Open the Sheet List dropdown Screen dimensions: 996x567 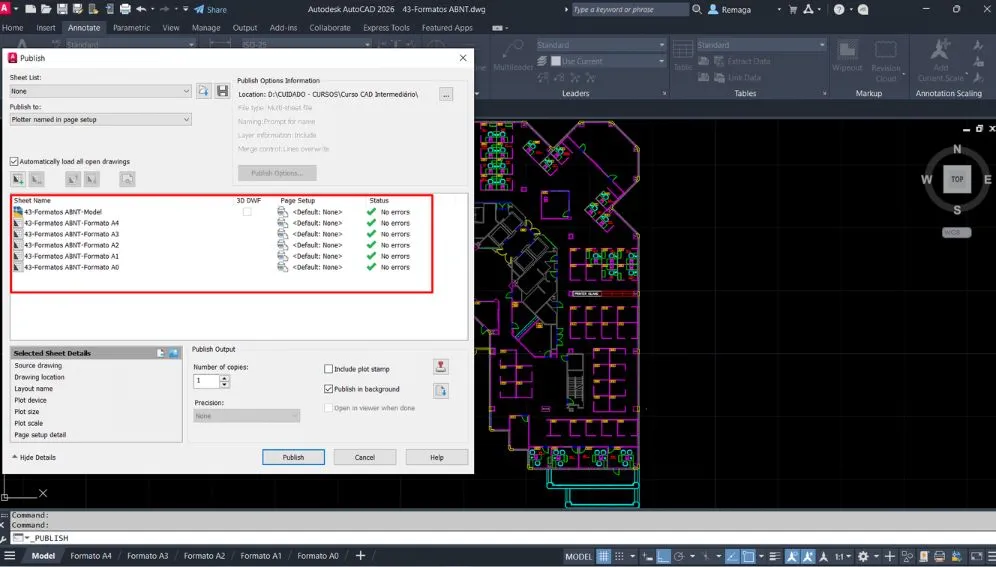[x=100, y=91]
